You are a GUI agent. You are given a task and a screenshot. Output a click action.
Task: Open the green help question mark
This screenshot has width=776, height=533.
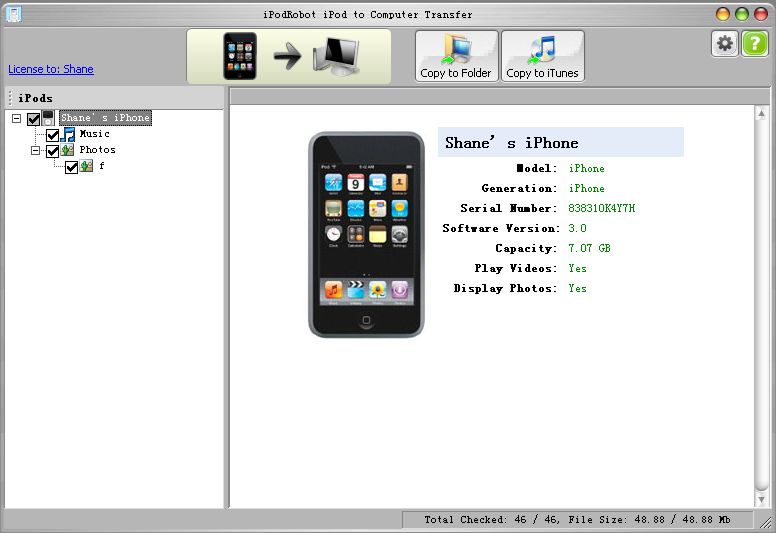pyautogui.click(x=755, y=44)
